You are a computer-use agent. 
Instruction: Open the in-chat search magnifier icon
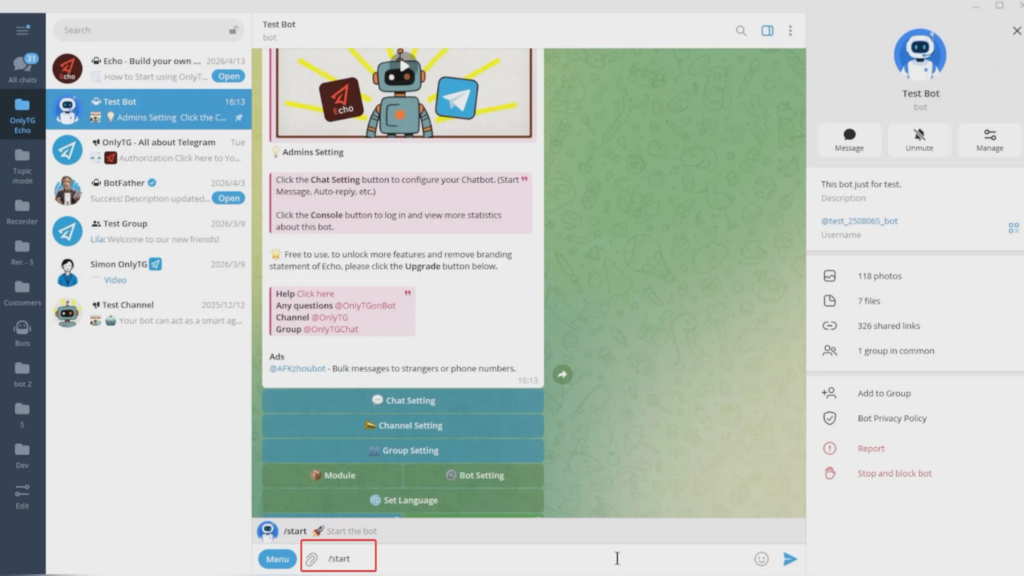coord(741,30)
